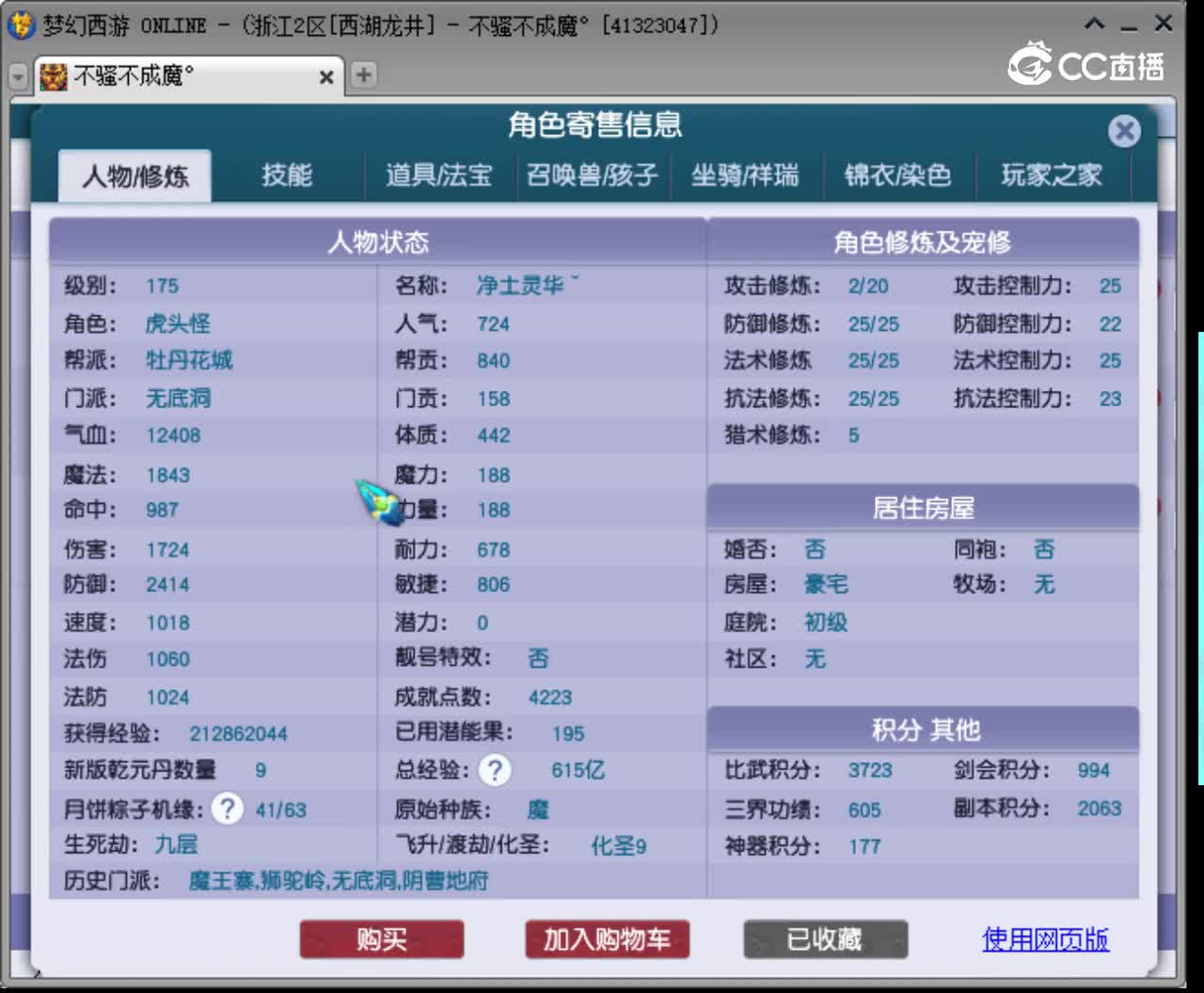Viewport: 1204px width, 993px height.
Task: Click the 获得经验 value 212862044
Action: point(238,733)
